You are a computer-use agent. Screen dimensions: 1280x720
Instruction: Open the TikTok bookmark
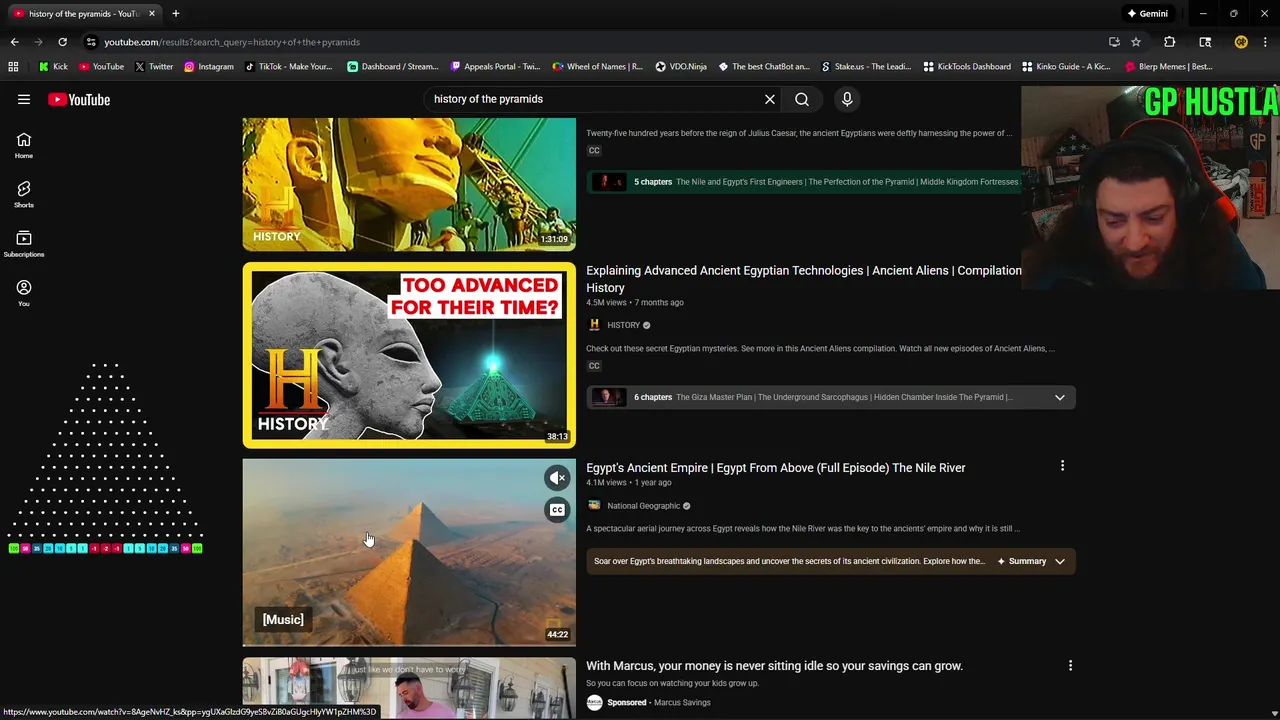pyautogui.click(x=287, y=67)
